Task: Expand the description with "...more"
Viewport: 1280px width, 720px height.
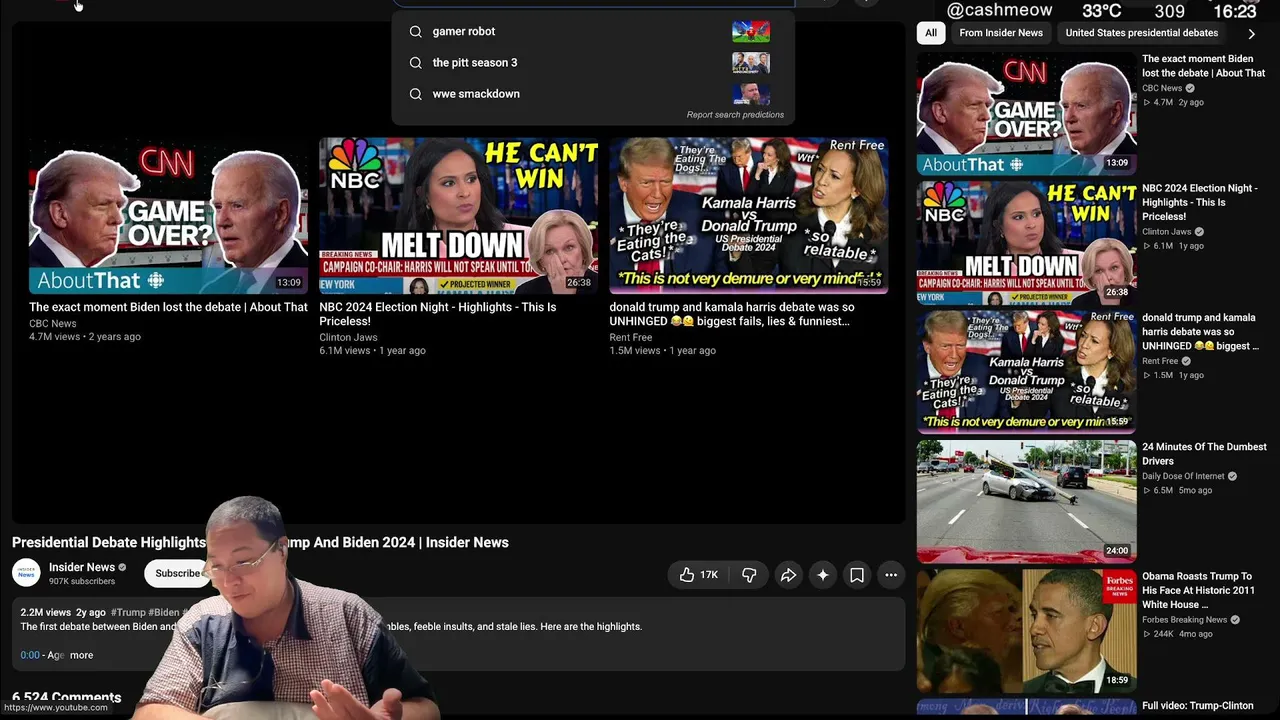Action: click(x=81, y=655)
